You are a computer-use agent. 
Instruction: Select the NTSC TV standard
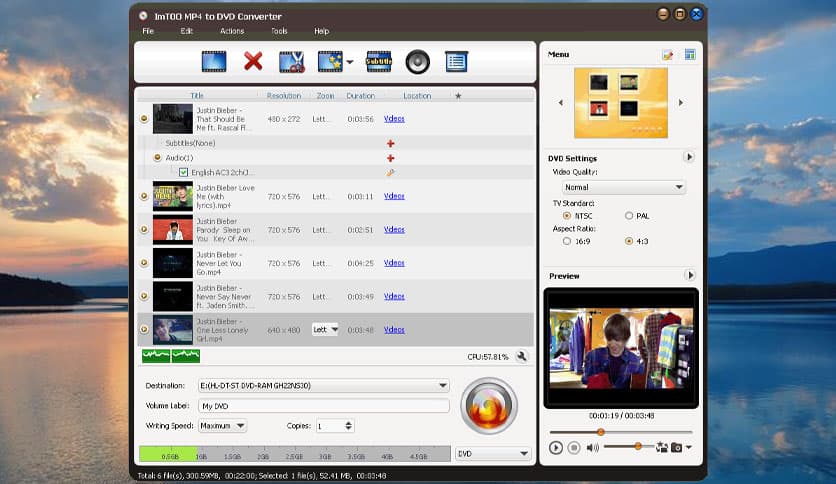[567, 216]
